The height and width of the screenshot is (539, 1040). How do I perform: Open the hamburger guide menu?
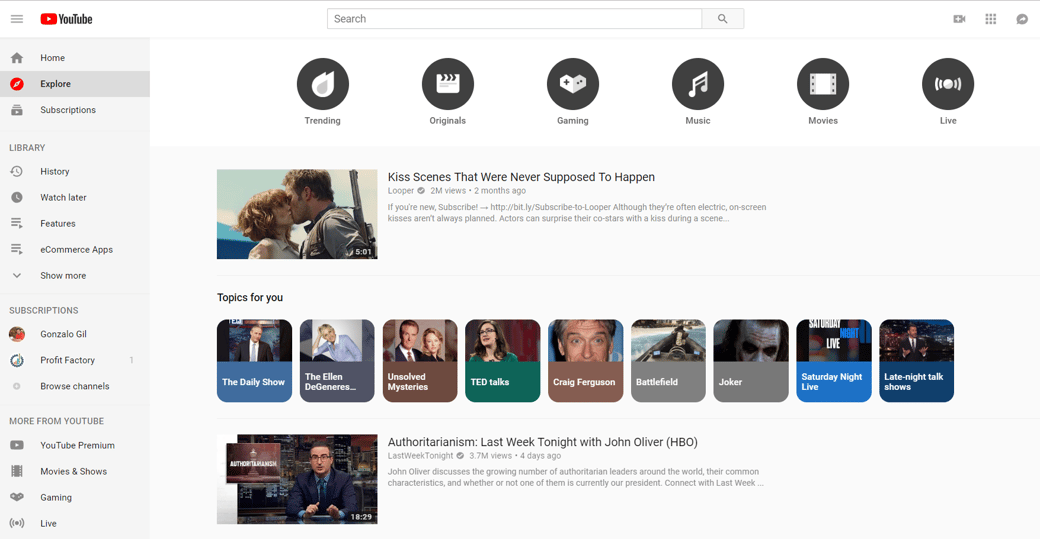tap(17, 19)
